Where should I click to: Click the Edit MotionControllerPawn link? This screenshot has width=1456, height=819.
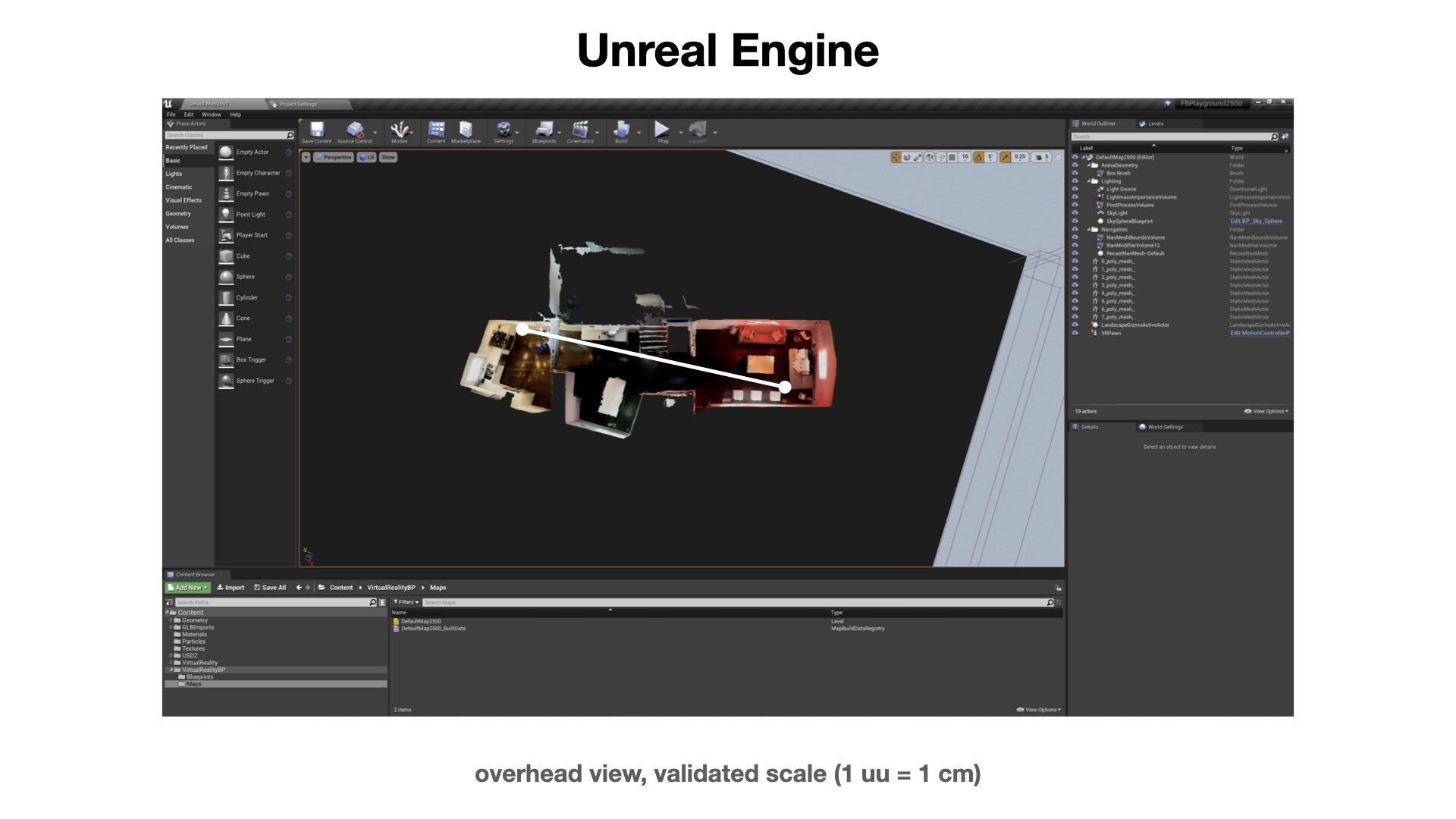tap(1260, 333)
